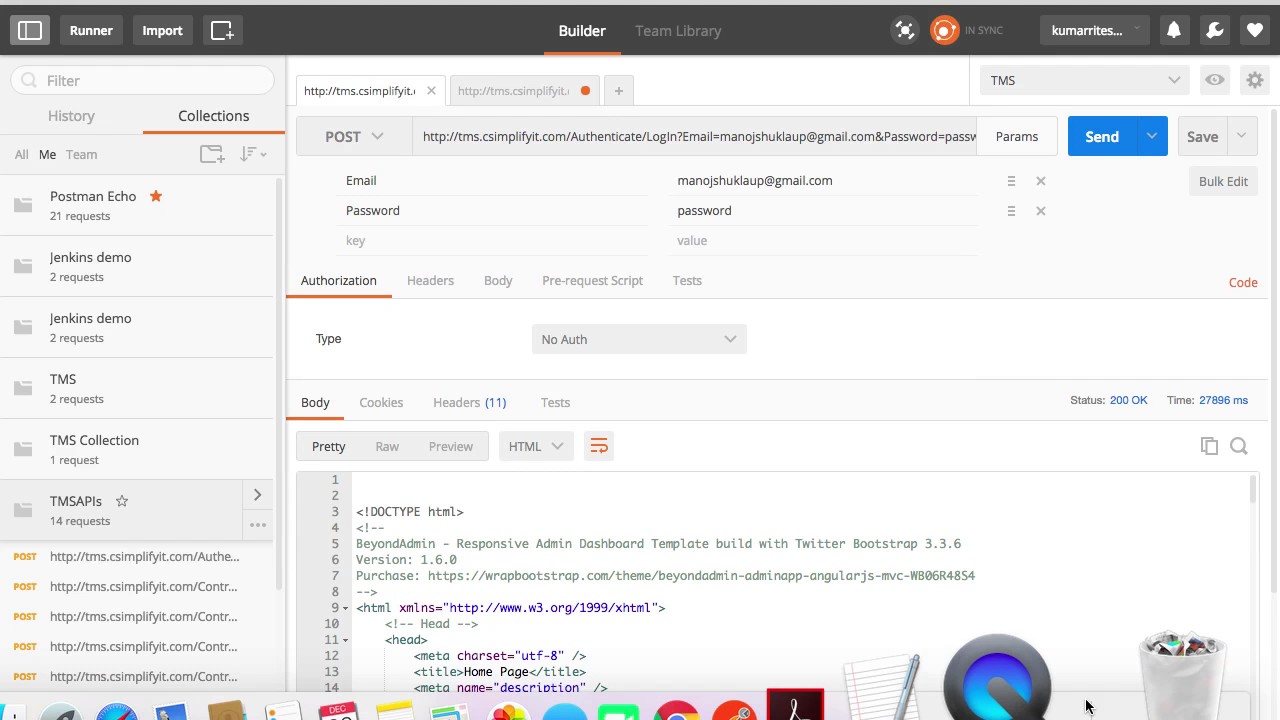
Task: Open the request Headers tab
Action: tap(430, 280)
